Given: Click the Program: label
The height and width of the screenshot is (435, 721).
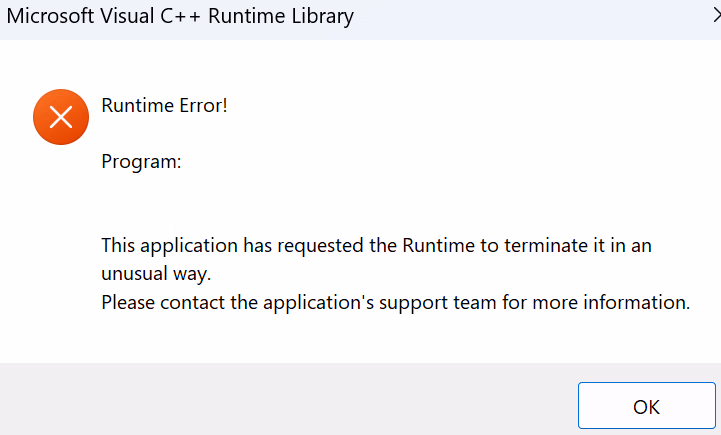Looking at the screenshot, I should [141, 162].
